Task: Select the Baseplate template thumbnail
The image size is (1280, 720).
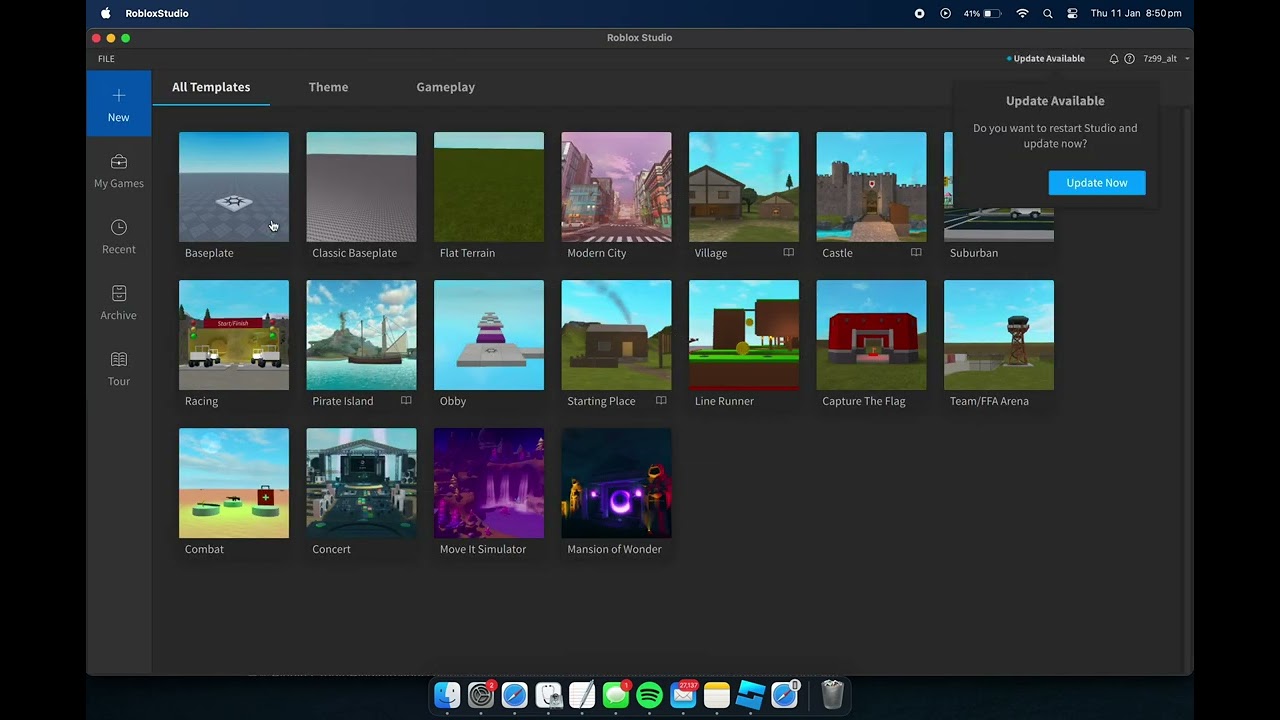Action: tap(233, 187)
